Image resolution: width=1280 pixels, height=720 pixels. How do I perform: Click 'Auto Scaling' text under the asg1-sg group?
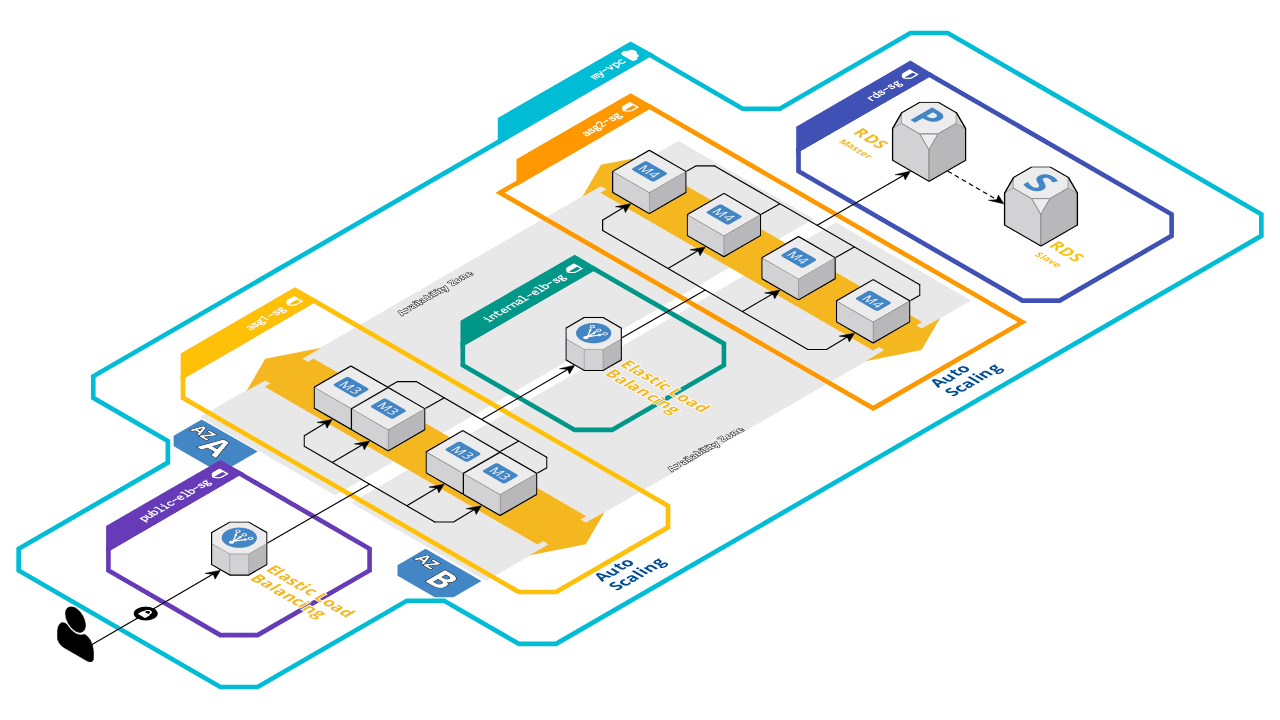point(631,573)
